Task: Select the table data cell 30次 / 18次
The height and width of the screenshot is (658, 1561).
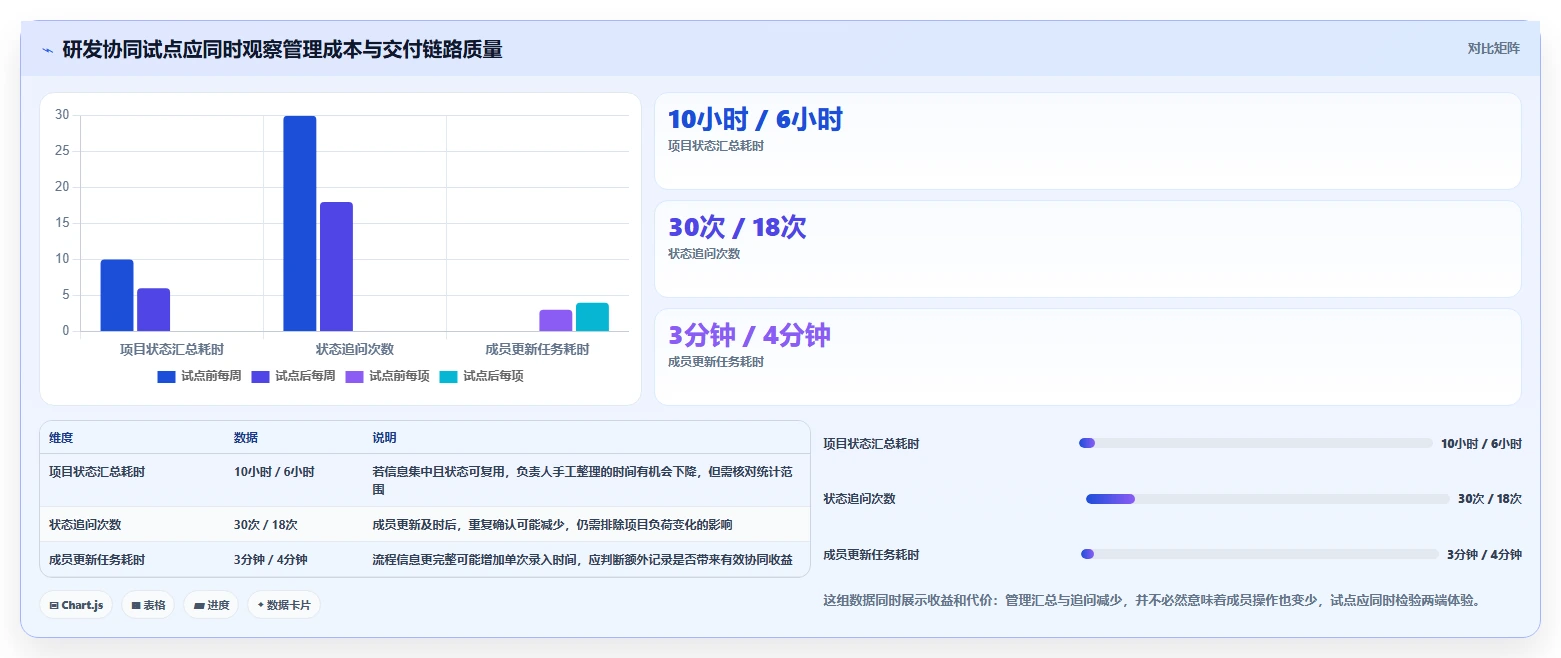Action: pyautogui.click(x=266, y=524)
